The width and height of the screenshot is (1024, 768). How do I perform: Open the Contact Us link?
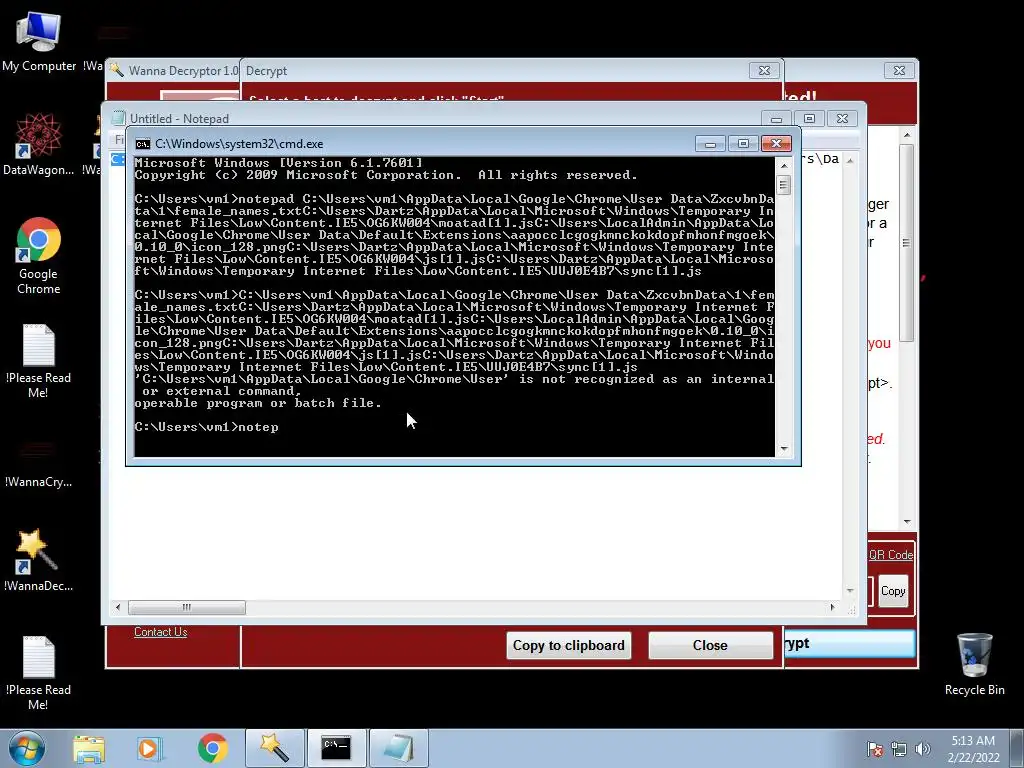click(x=161, y=632)
